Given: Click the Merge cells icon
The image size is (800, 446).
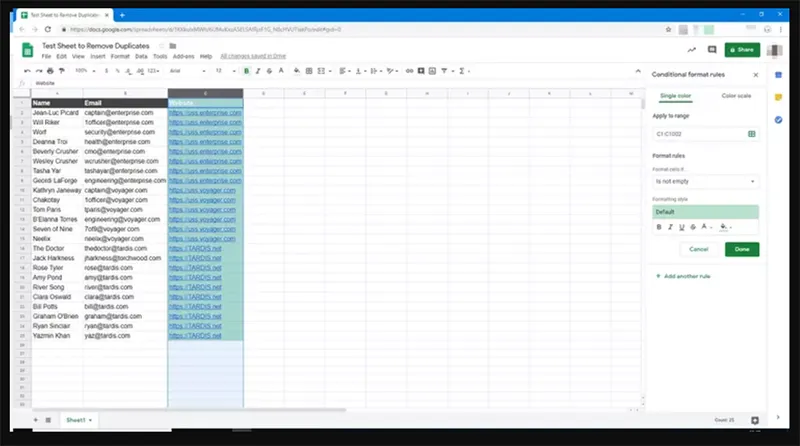Looking at the screenshot, I should pos(321,71).
